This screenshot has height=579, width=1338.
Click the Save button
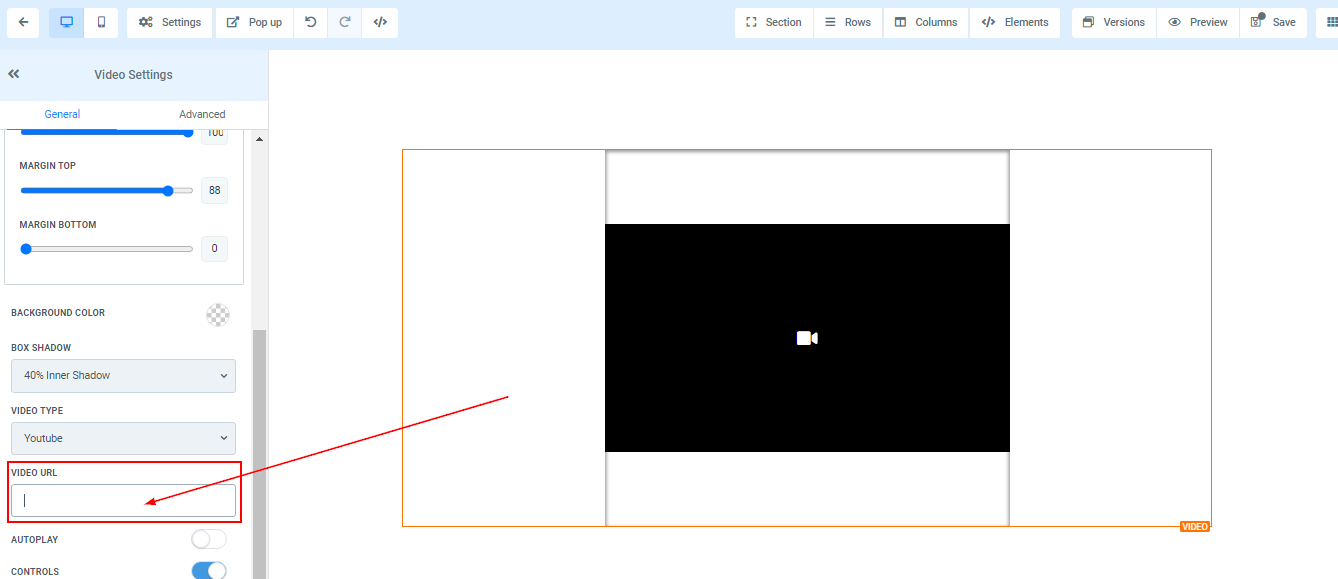(x=1273, y=22)
